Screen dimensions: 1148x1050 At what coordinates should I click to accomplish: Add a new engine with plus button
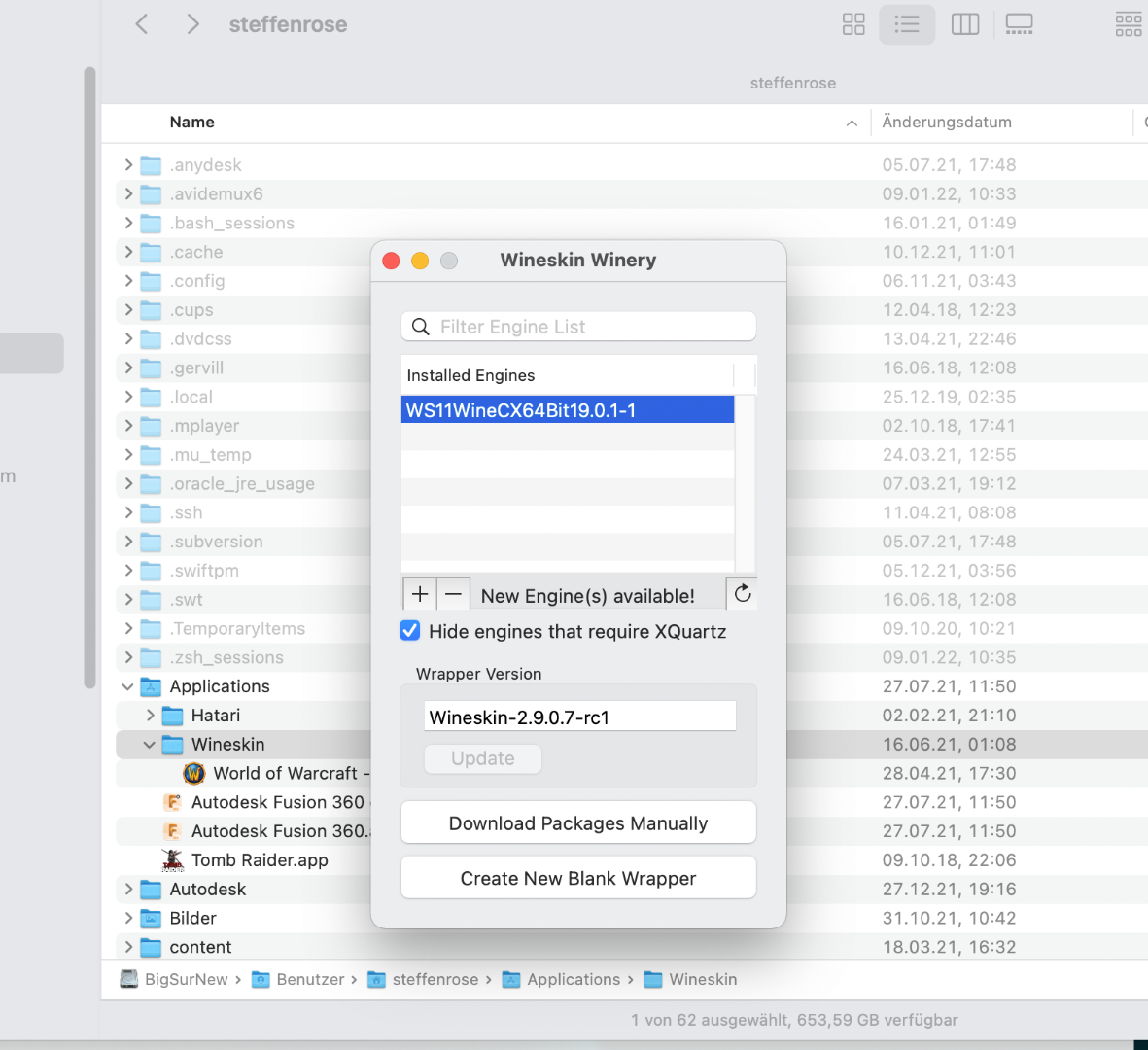(x=420, y=594)
